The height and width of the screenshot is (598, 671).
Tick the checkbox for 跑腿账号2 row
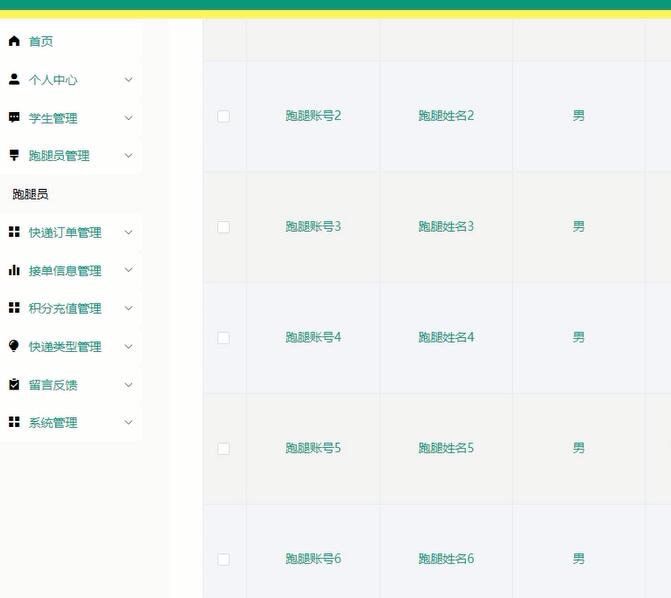point(223,116)
